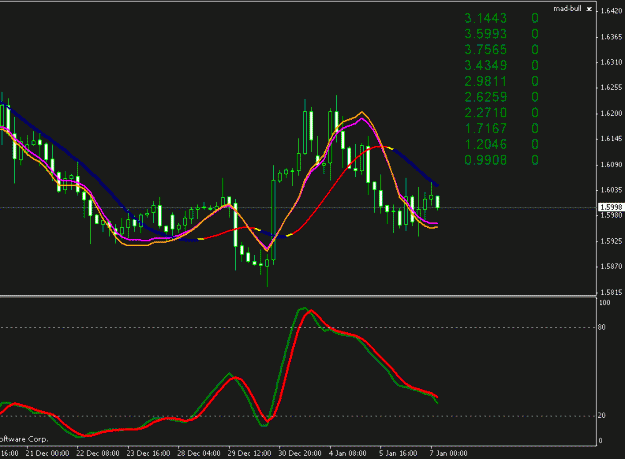The image size is (625, 459).
Task: Click the 1.5925 price scale label
Action: pyautogui.click(x=611, y=241)
